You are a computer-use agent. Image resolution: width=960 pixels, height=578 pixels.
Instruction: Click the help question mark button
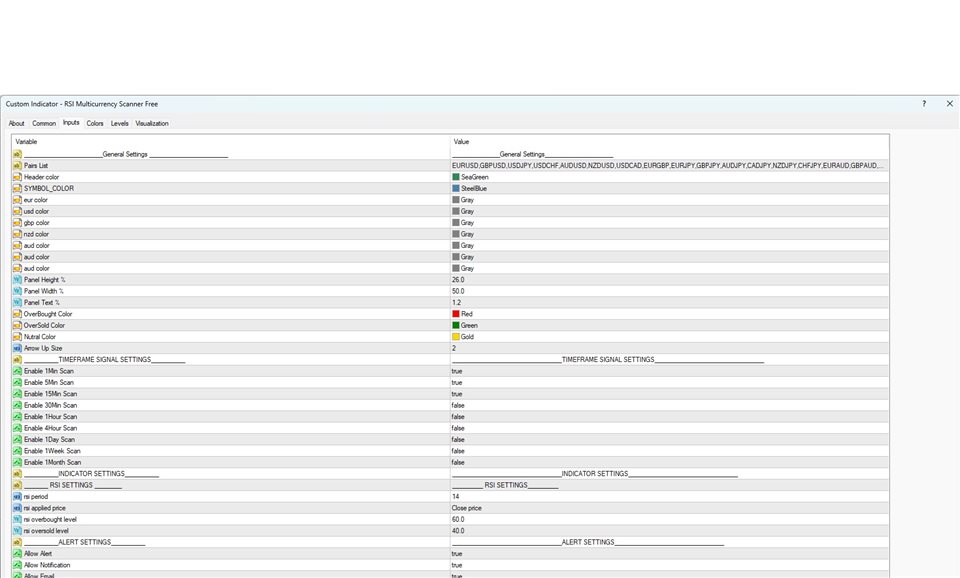924,103
